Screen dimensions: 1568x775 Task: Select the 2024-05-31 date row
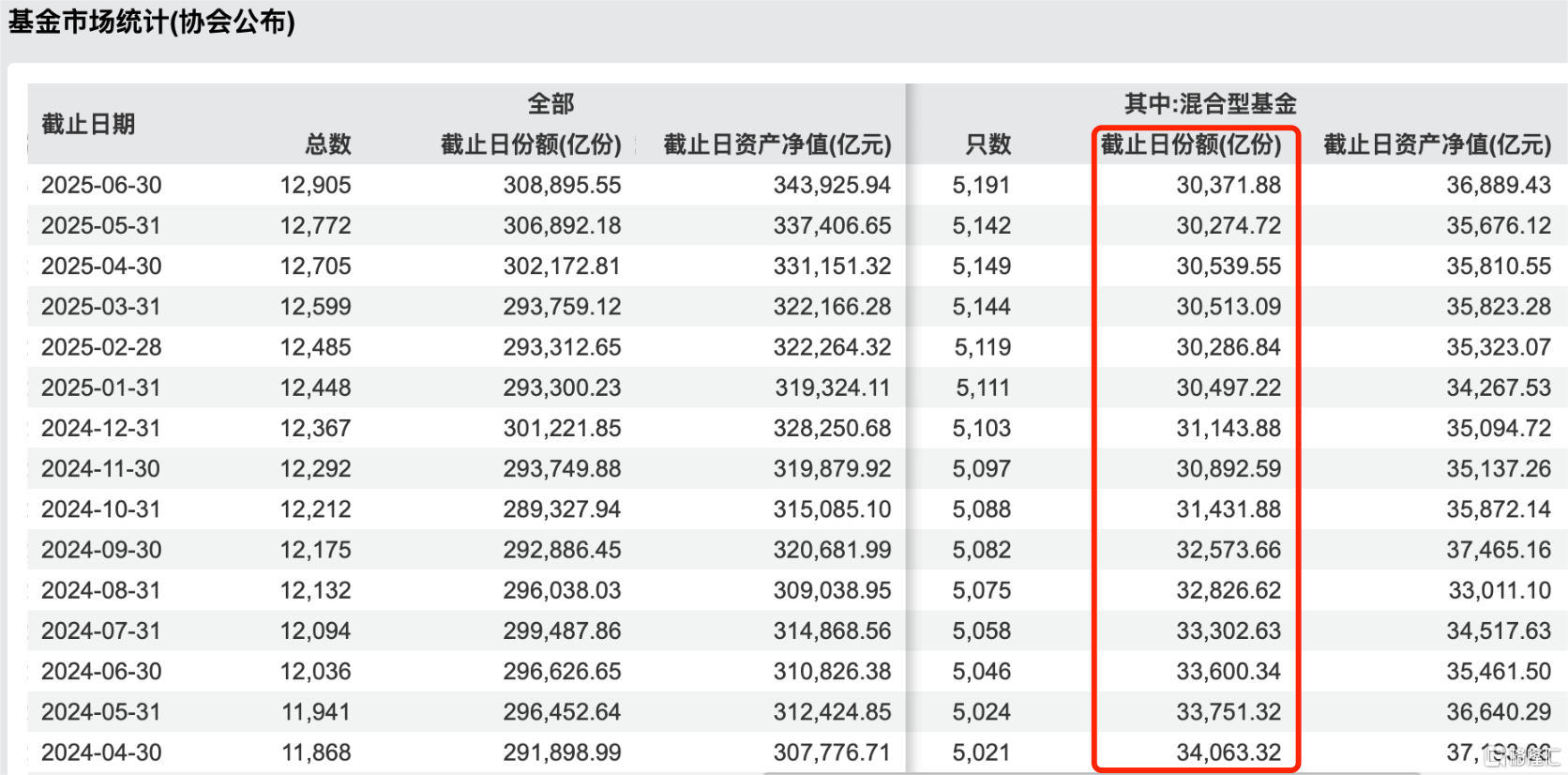[797, 711]
